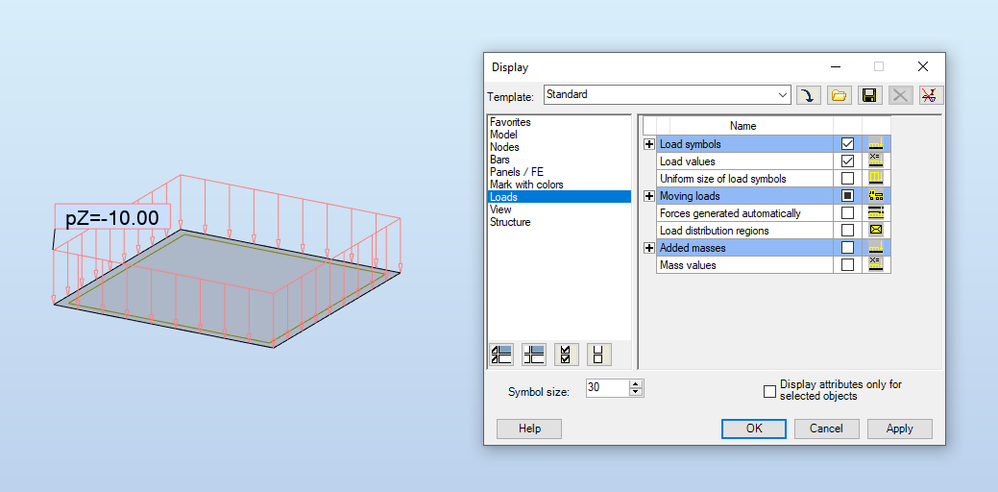Select Model in the category list
This screenshot has height=492, width=998.
503,134
